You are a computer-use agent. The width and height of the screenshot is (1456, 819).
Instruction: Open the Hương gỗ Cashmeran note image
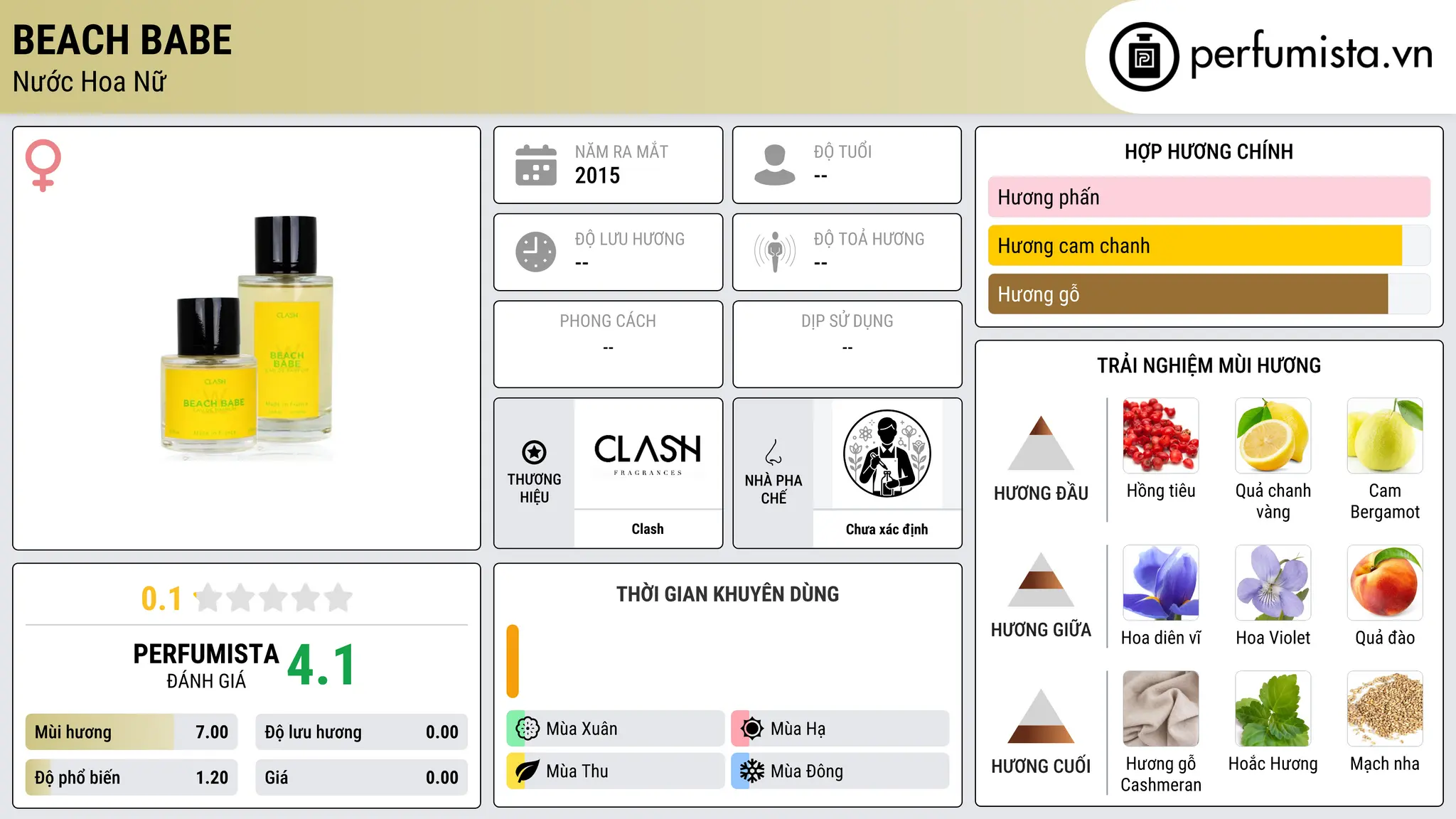pos(1161,709)
